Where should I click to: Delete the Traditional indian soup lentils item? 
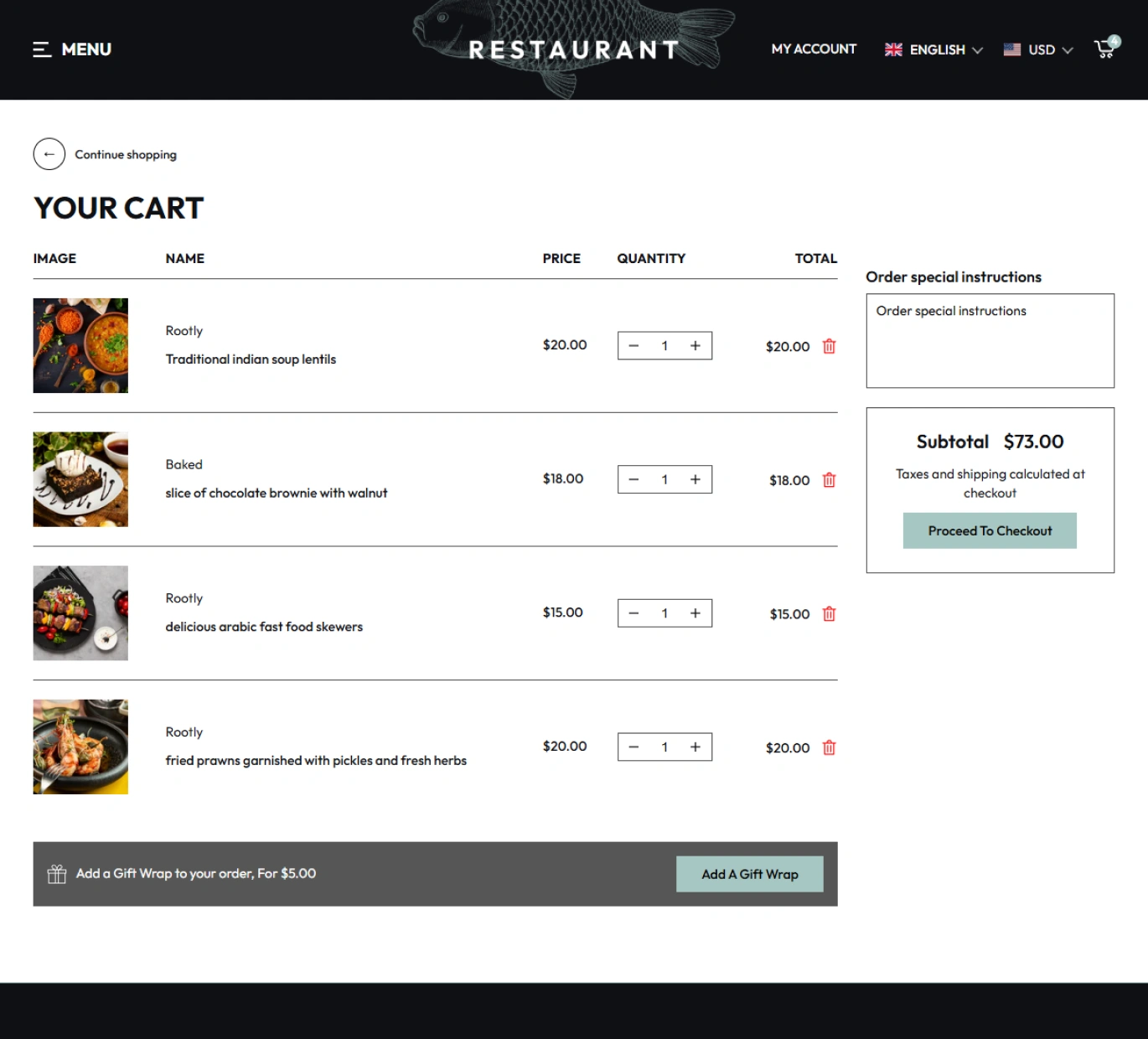[829, 346]
